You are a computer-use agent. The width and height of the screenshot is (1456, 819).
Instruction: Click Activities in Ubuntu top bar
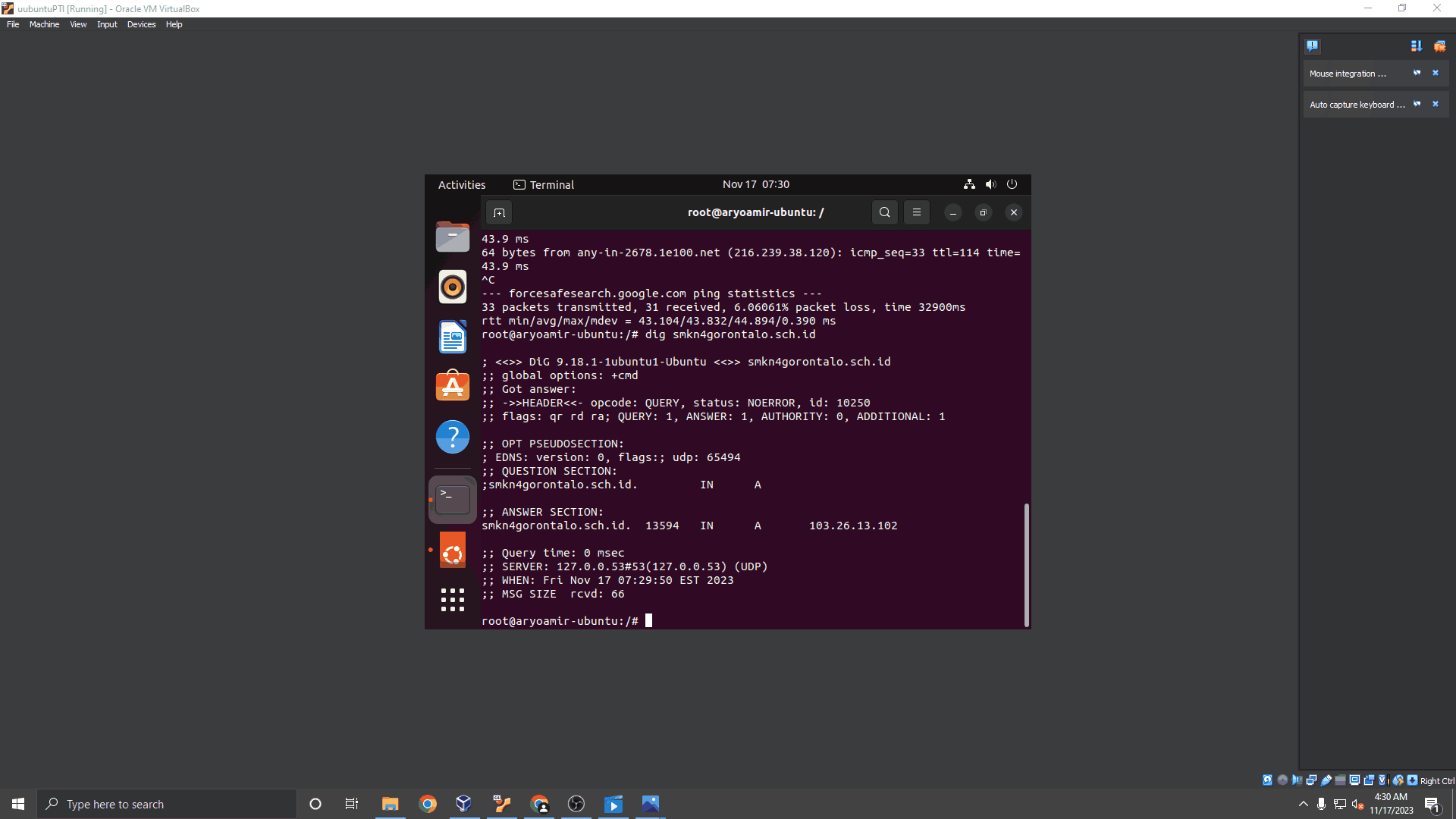[462, 184]
